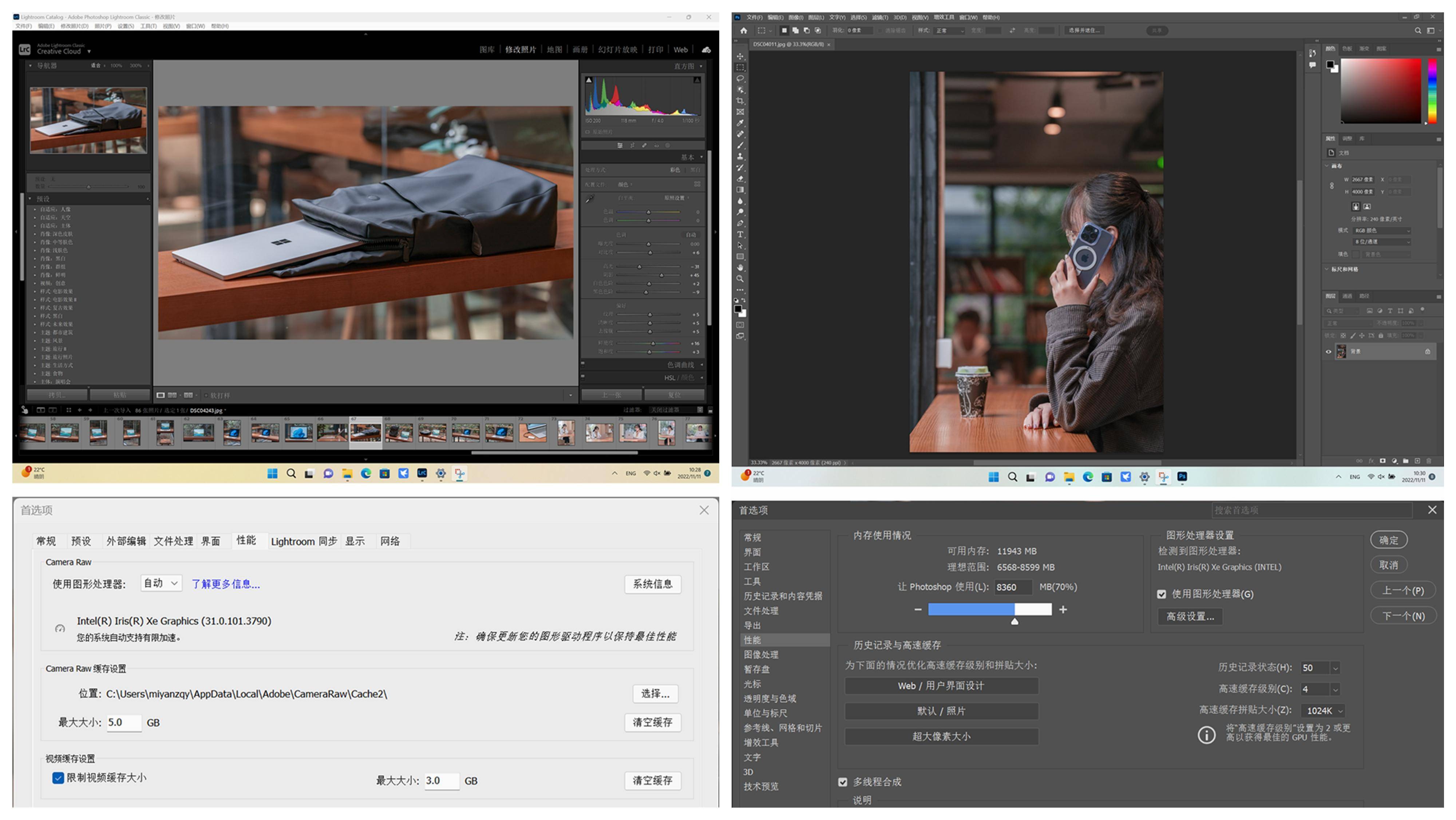
Task: Select the Clone Stamp tool
Action: point(740,156)
